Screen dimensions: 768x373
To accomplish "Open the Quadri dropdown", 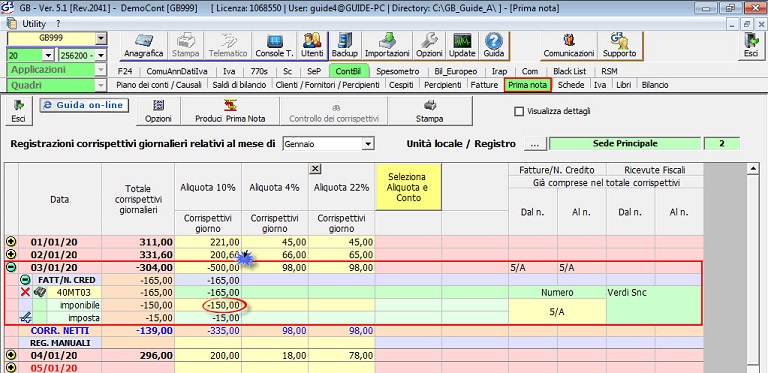I will tap(101, 85).
